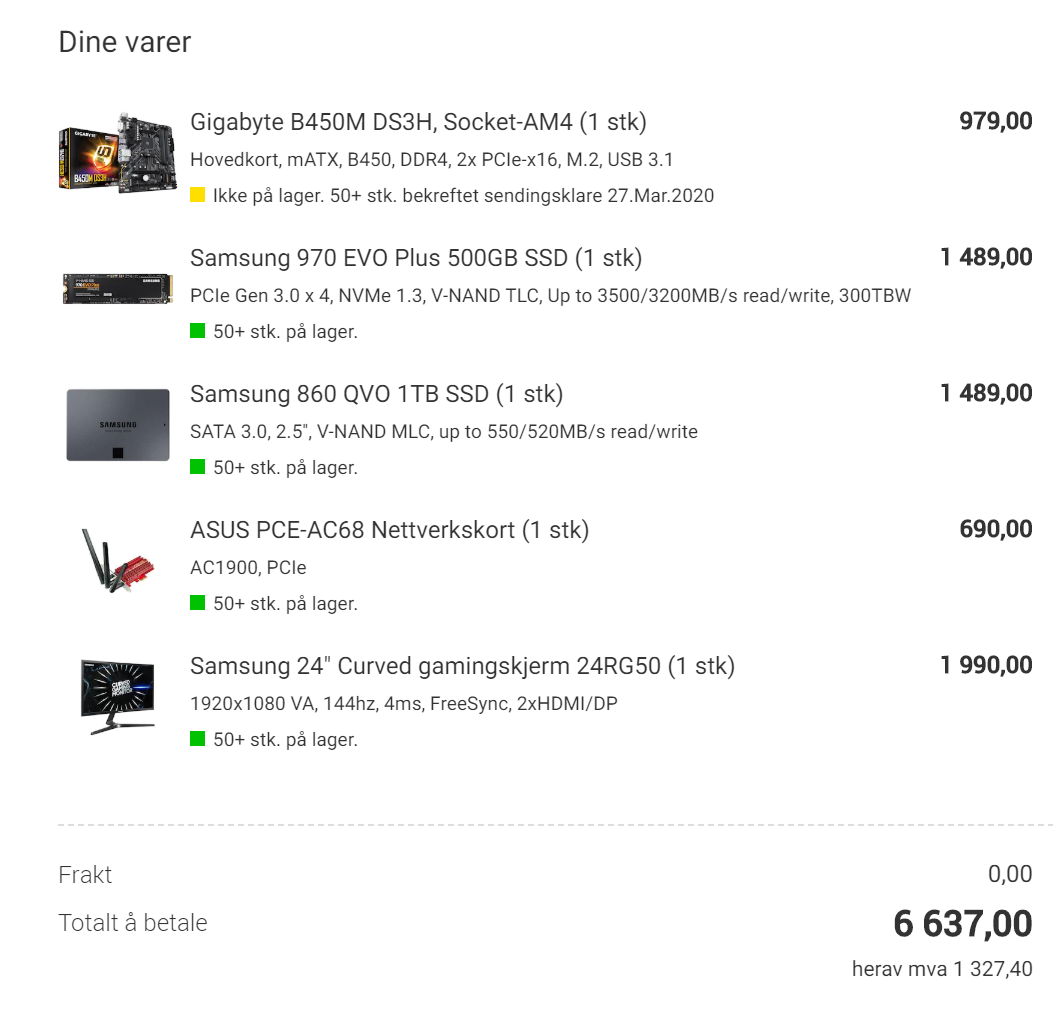Screen dimensions: 1053x1014
Task: Click the Frakt shipping cost row label
Action: pyautogui.click(x=85, y=875)
